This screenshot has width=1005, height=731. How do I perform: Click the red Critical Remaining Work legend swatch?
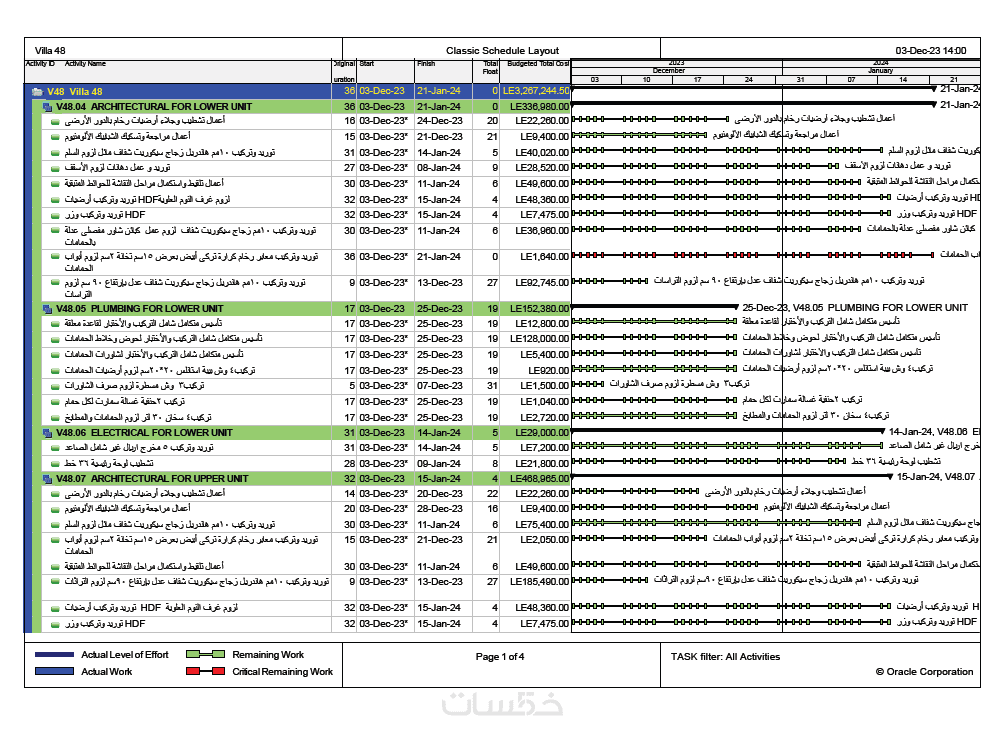205,671
